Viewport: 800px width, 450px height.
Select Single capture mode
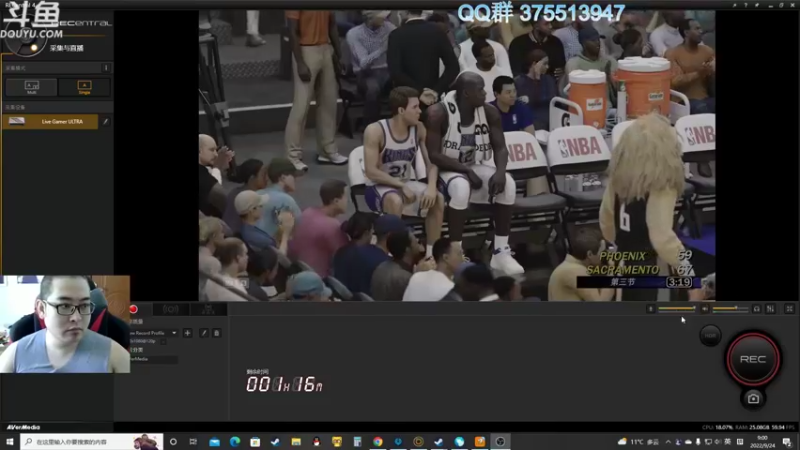click(x=84, y=87)
